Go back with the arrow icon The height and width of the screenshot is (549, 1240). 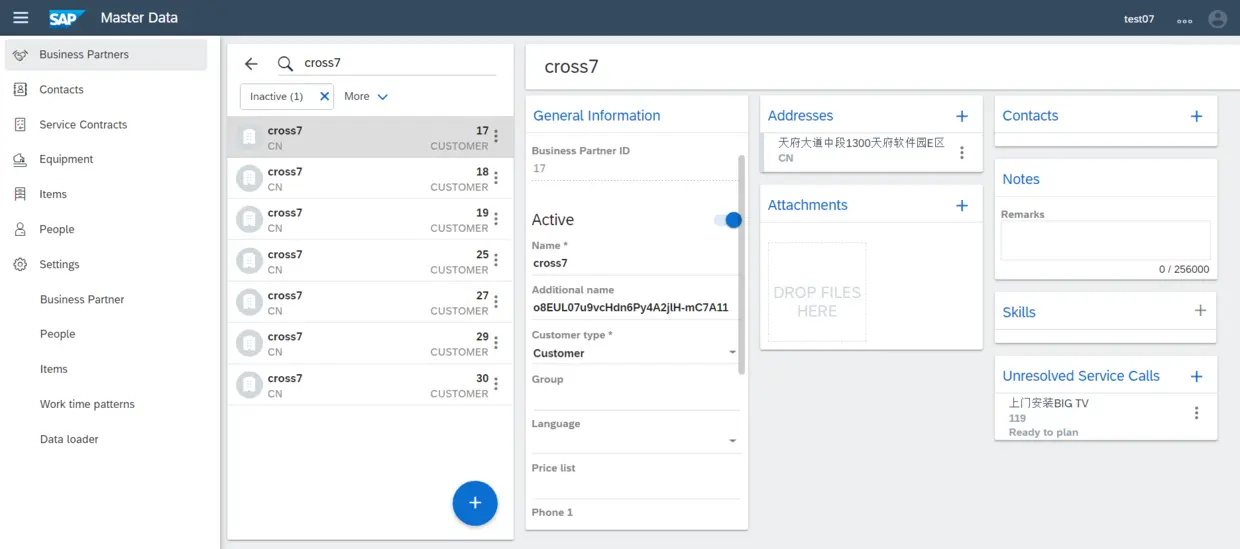click(251, 63)
